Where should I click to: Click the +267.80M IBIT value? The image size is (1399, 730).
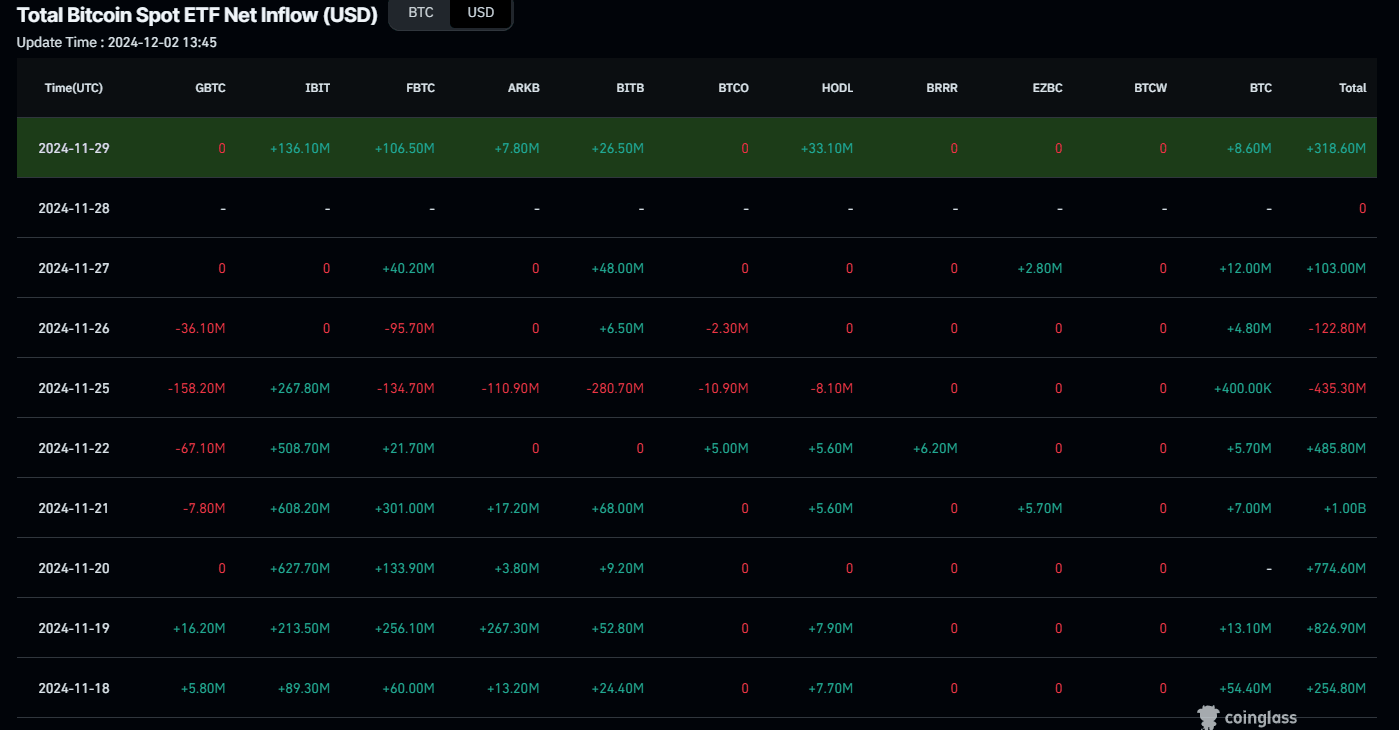(x=300, y=388)
